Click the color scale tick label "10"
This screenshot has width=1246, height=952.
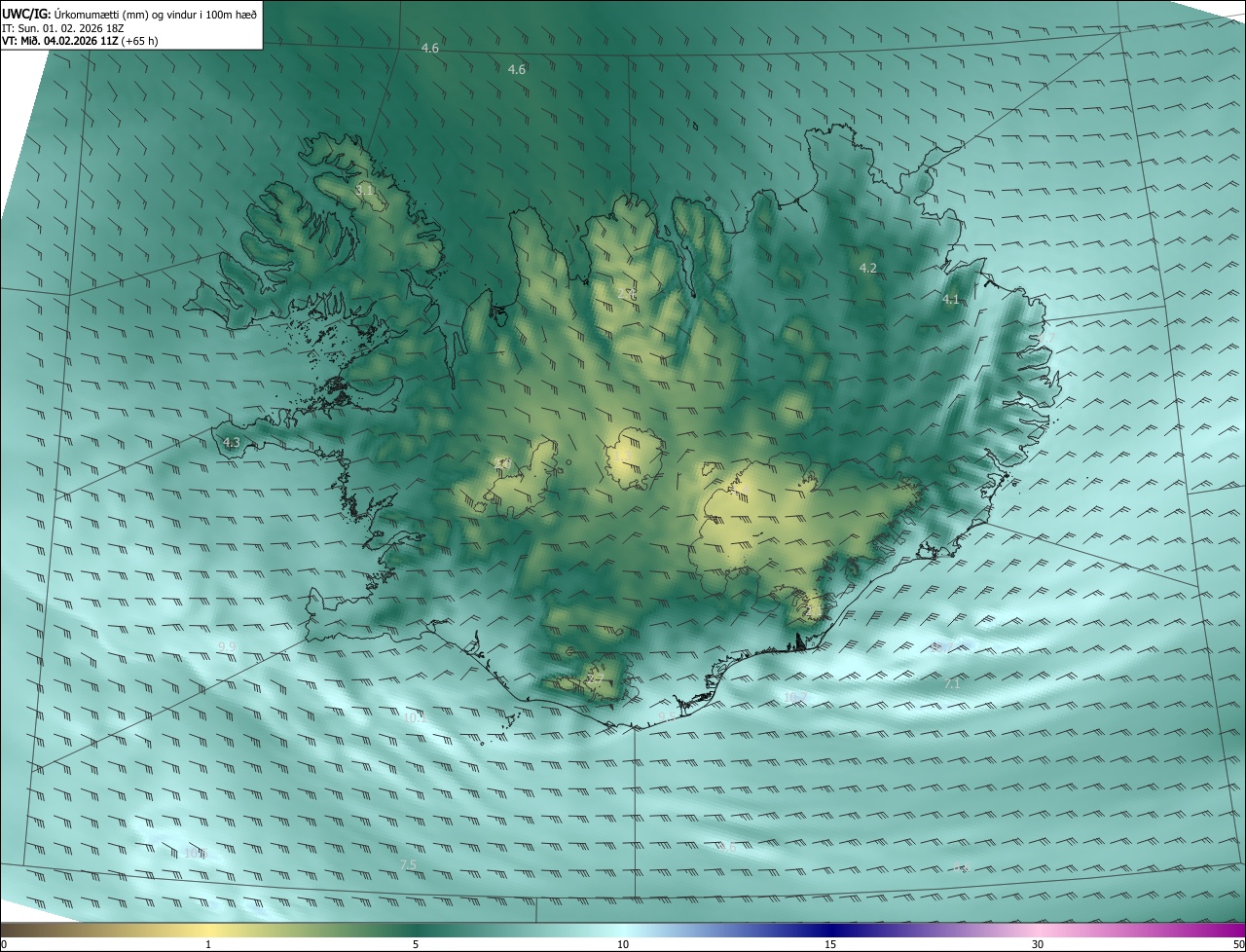click(623, 944)
